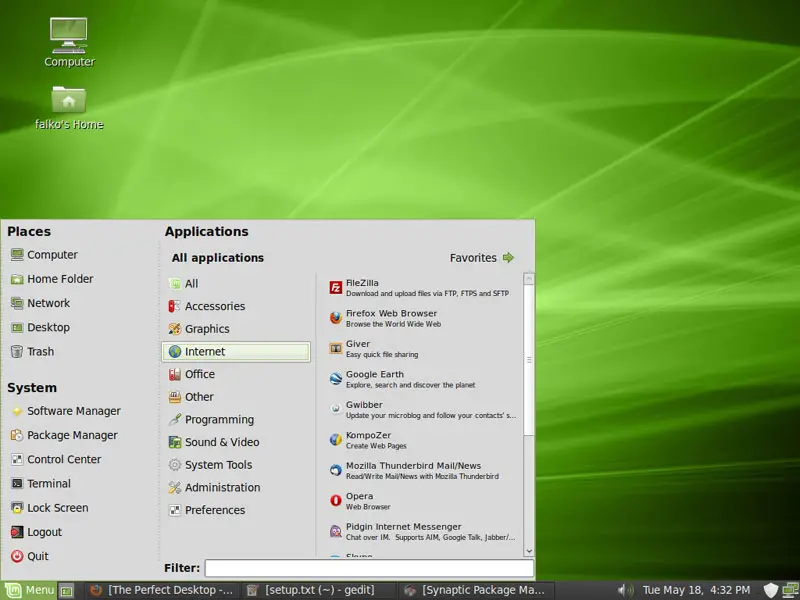Screen dimensions: 800x600
Task: Select the Programming category
Action: 236,419
